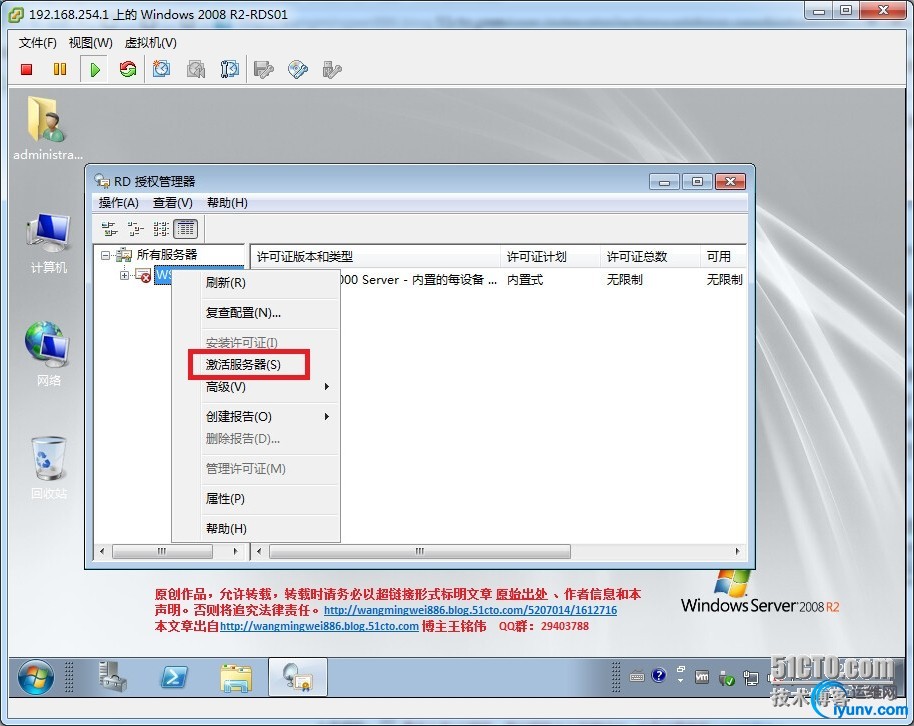914x726 pixels.
Task: Click the reset VM icon
Action: click(x=128, y=69)
